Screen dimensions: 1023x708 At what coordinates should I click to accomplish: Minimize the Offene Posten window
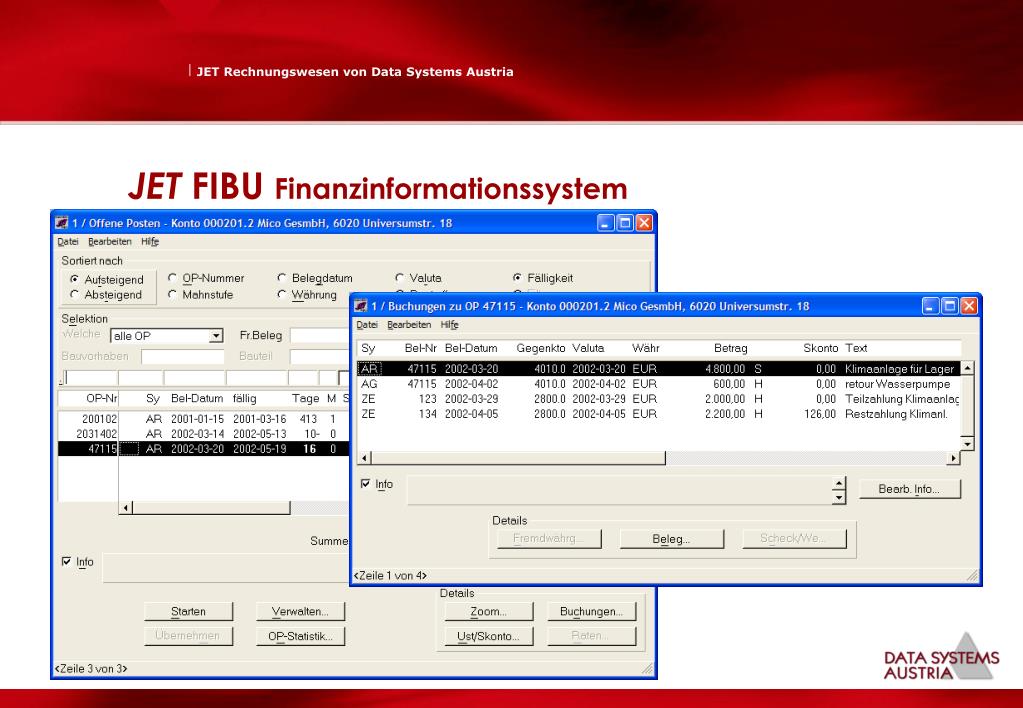(606, 223)
